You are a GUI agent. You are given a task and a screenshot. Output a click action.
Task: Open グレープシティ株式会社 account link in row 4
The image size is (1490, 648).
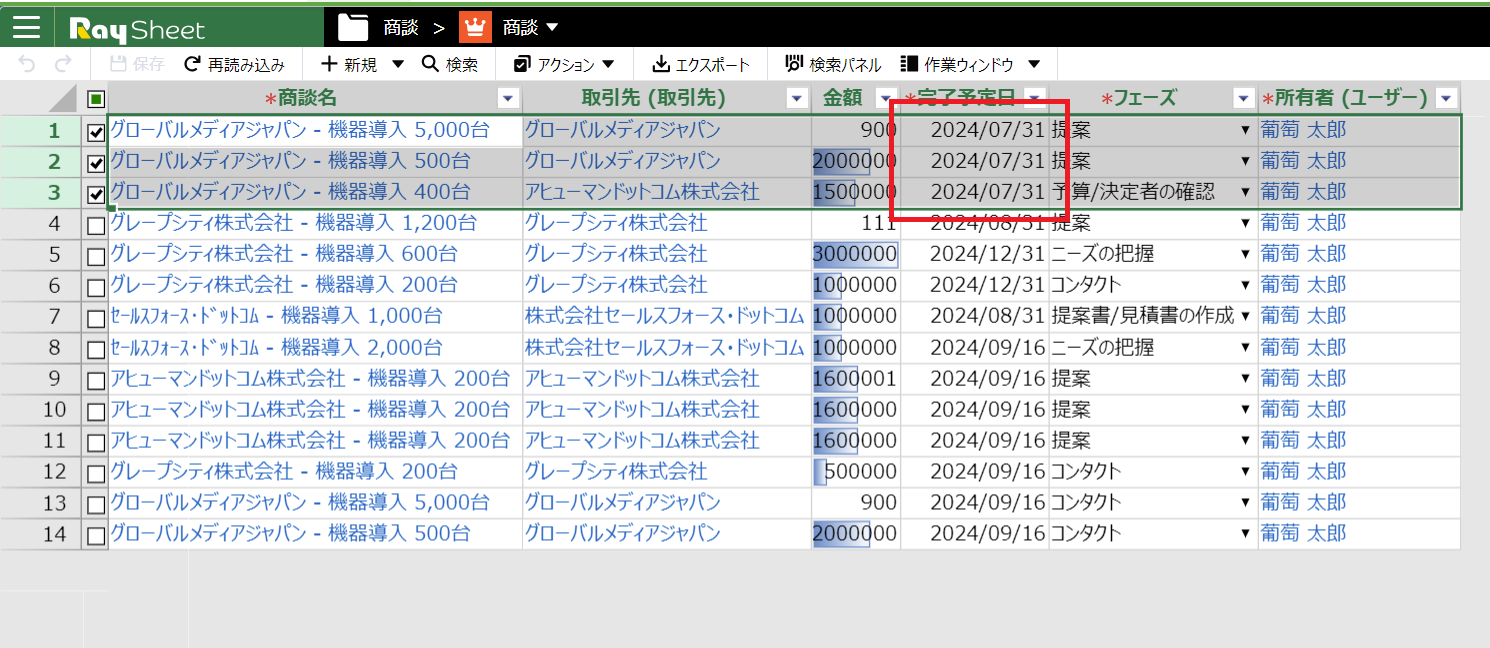pyautogui.click(x=616, y=223)
